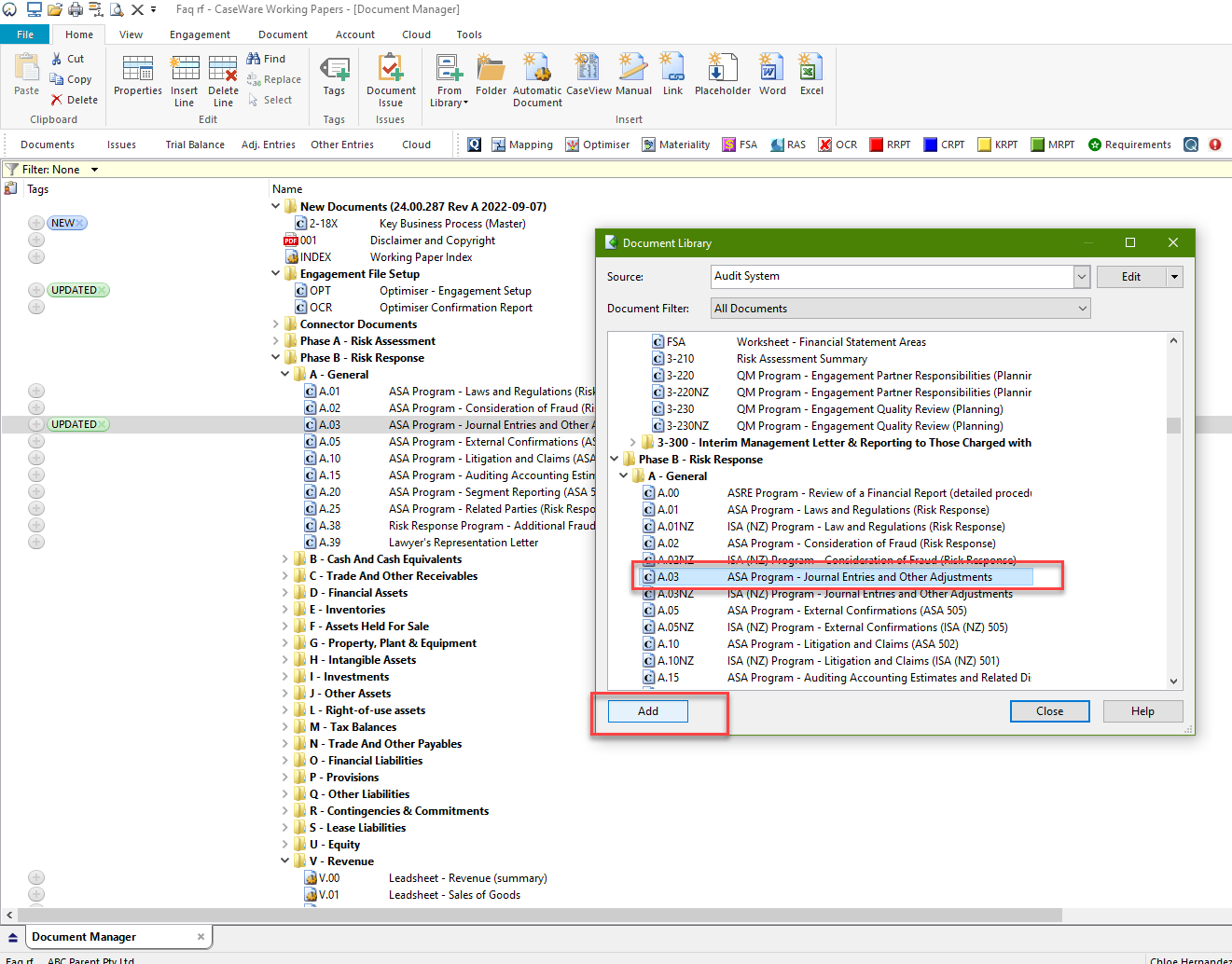Click the RAS toolbar button
Viewport: 1232px width, 964px height.
(x=788, y=145)
